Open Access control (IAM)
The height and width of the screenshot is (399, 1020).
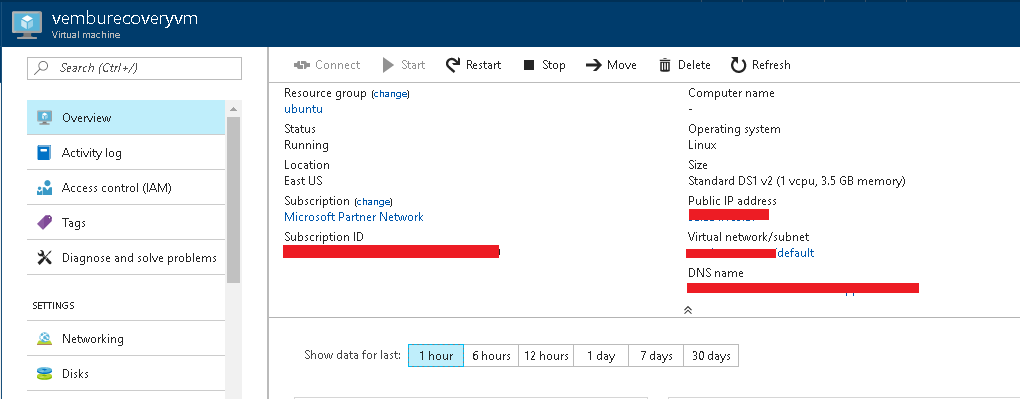pos(126,188)
